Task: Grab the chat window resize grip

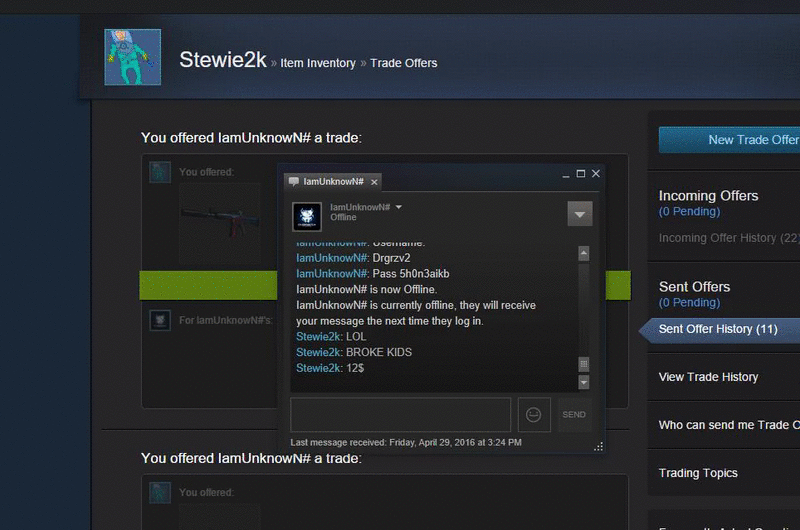Action: (x=598, y=447)
